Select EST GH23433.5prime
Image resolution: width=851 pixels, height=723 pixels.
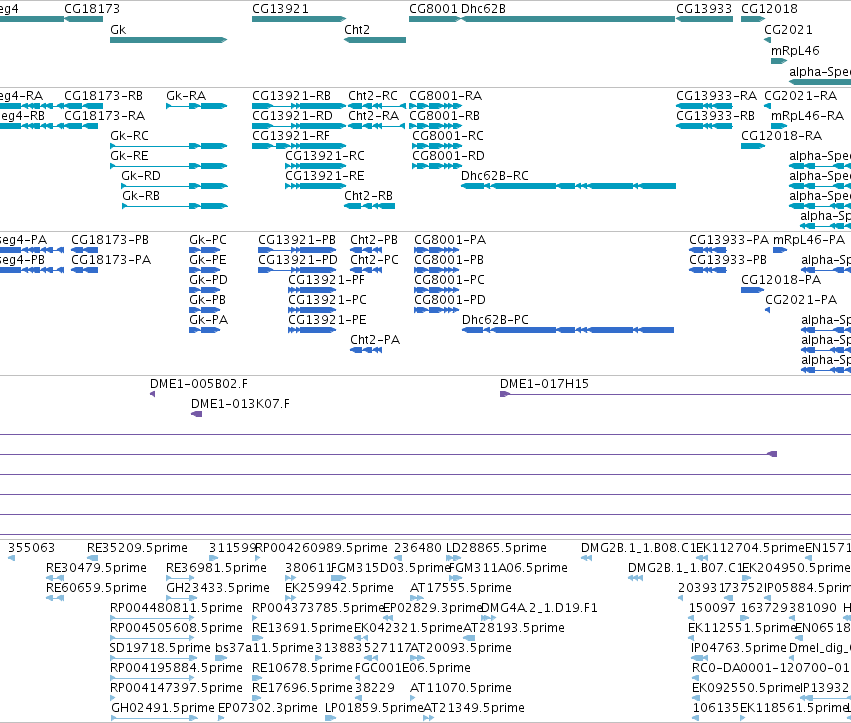click(218, 588)
